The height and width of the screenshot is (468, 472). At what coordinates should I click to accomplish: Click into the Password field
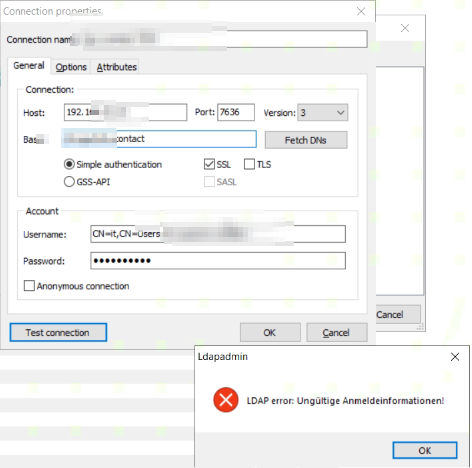click(x=218, y=261)
